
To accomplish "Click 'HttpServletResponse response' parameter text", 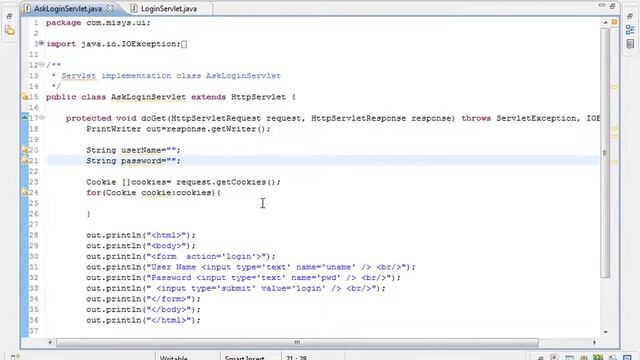I will click(382, 118).
